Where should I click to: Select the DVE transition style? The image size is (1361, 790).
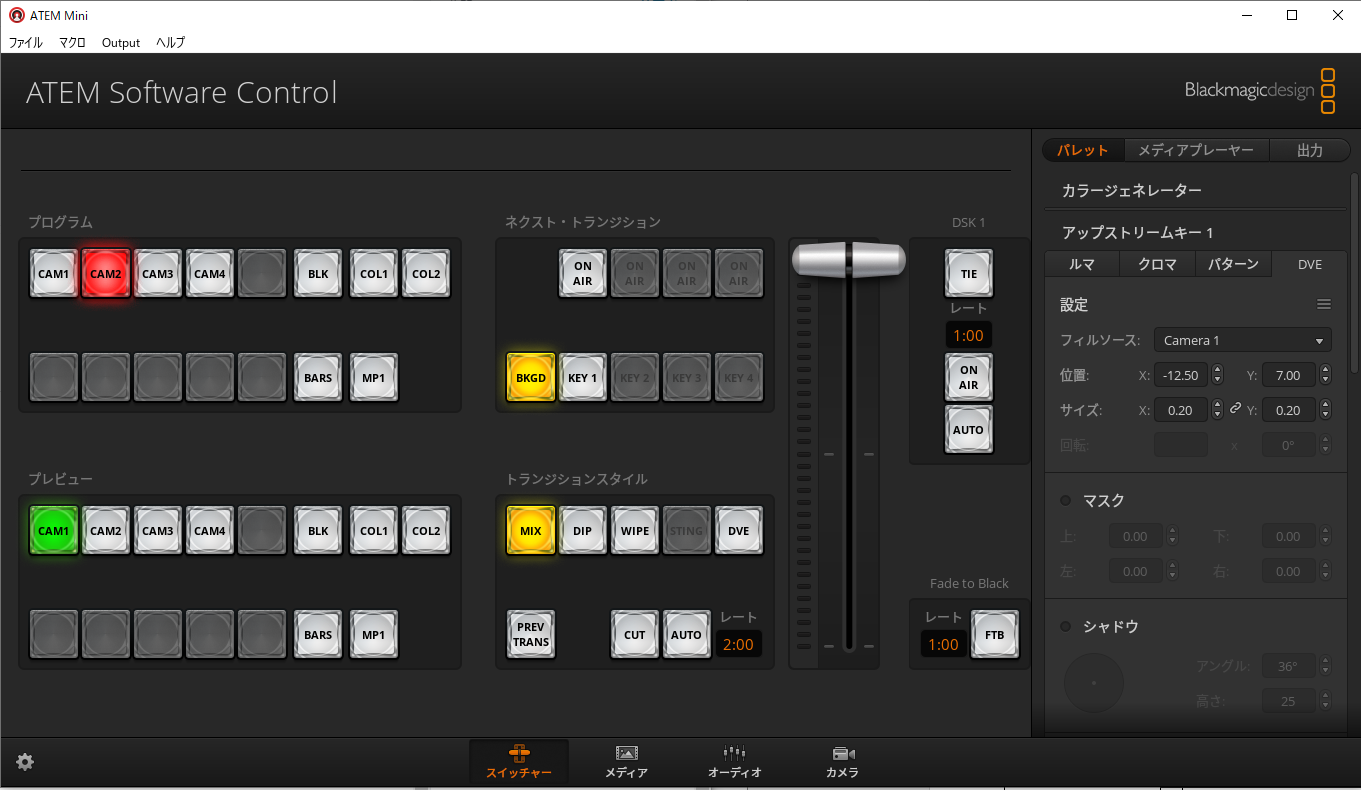click(739, 531)
